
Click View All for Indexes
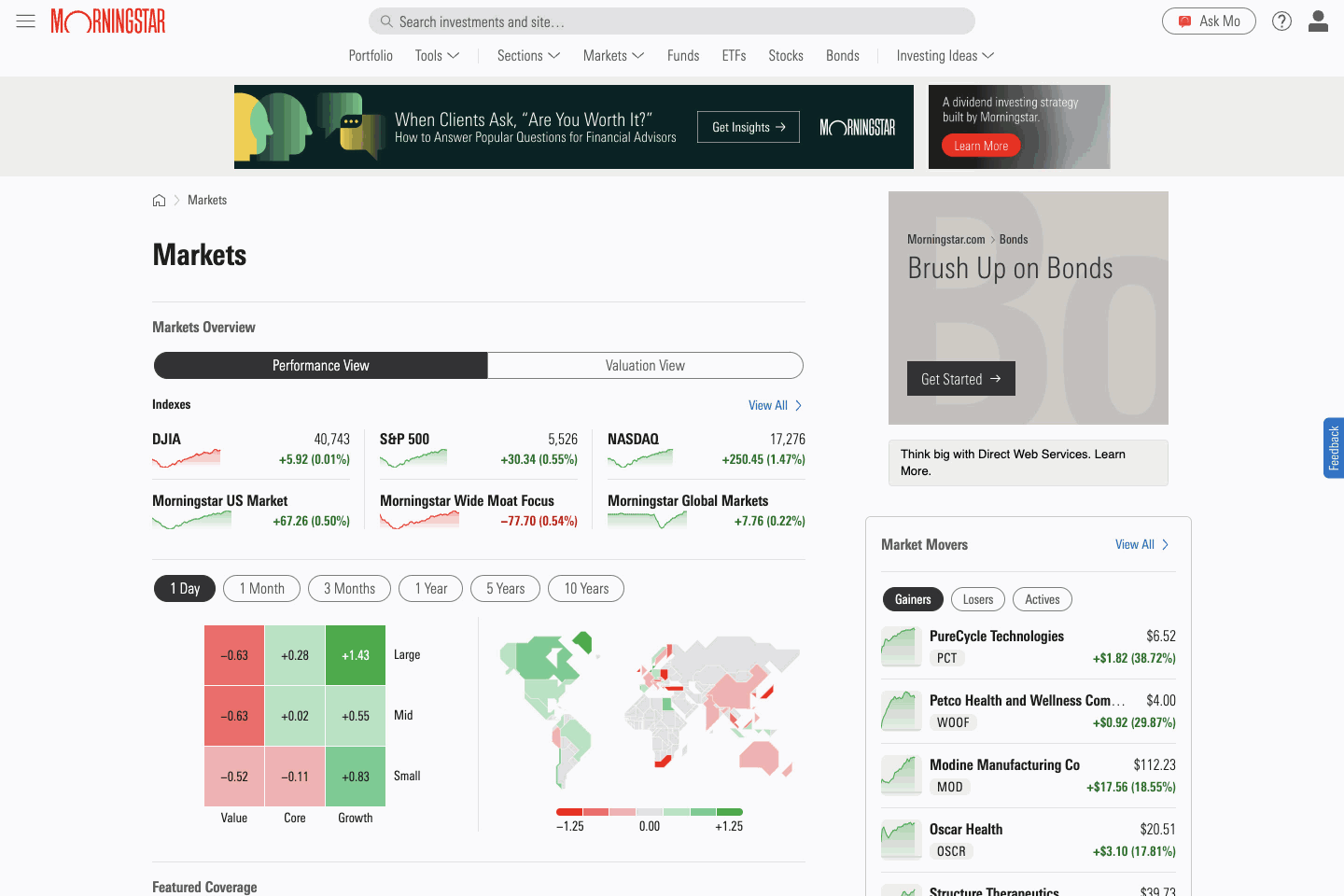tap(775, 405)
